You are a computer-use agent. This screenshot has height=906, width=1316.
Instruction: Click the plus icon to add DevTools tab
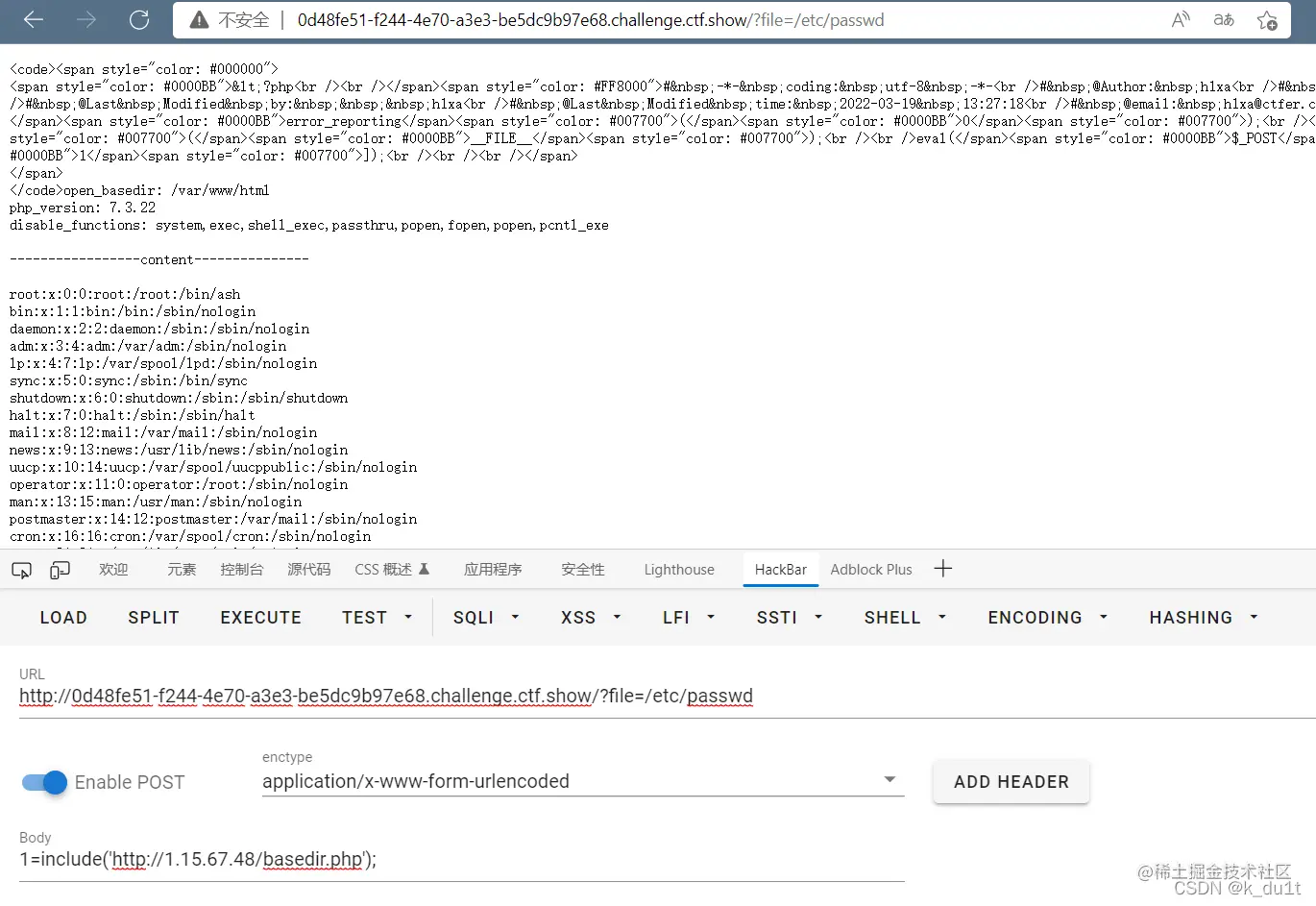[x=943, y=569]
